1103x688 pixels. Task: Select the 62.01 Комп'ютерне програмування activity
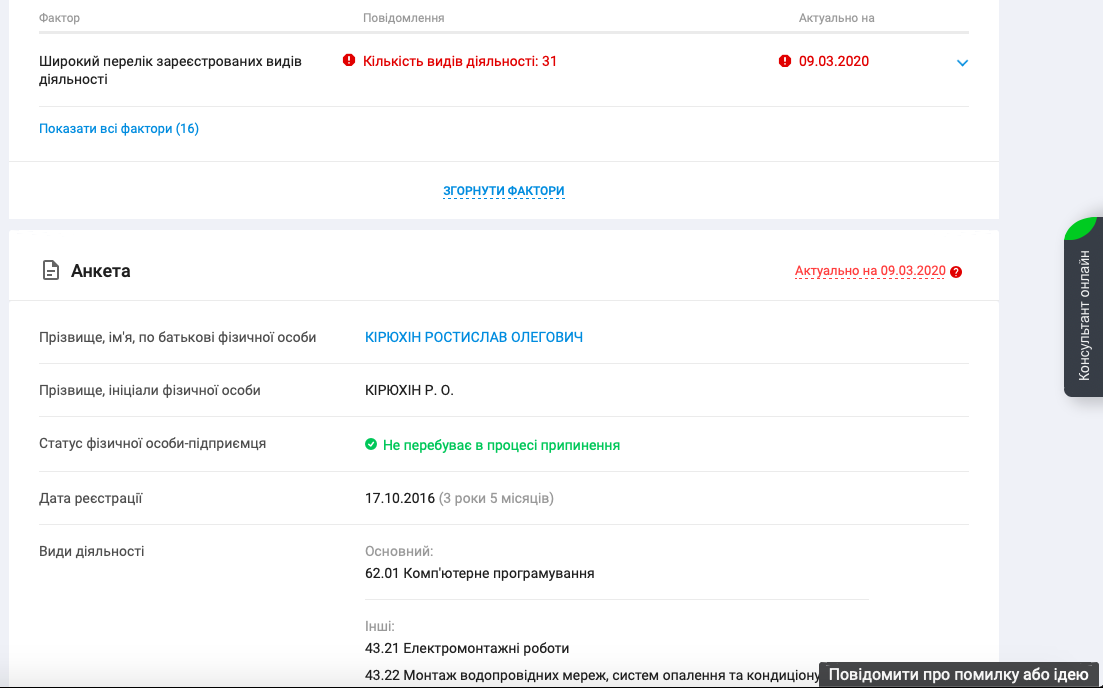[x=480, y=574]
